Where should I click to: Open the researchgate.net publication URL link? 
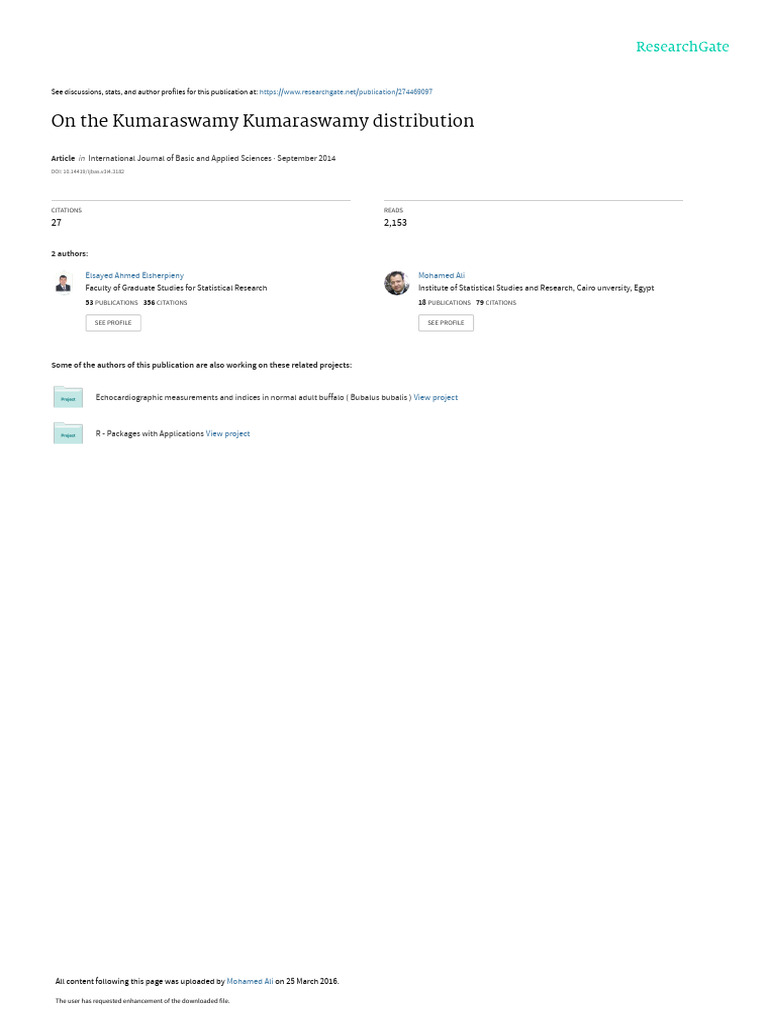[345, 92]
